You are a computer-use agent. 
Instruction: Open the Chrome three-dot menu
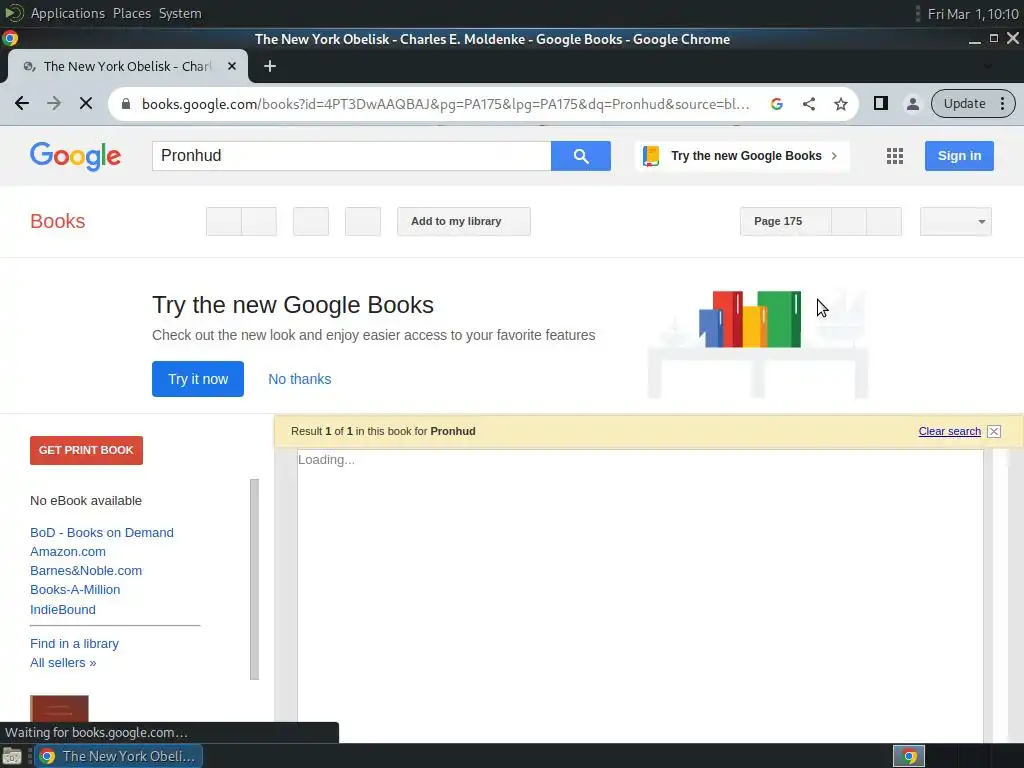(1002, 104)
